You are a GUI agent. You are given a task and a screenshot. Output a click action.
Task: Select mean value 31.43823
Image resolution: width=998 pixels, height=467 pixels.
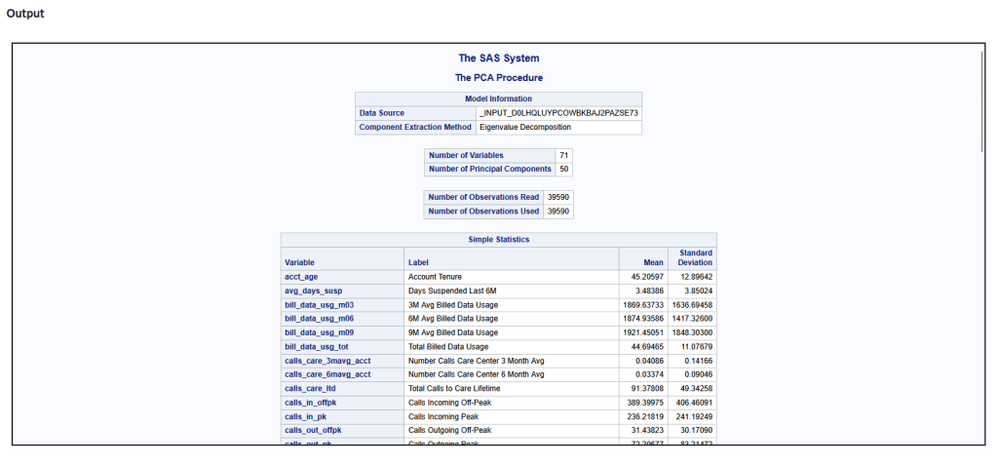pos(648,431)
